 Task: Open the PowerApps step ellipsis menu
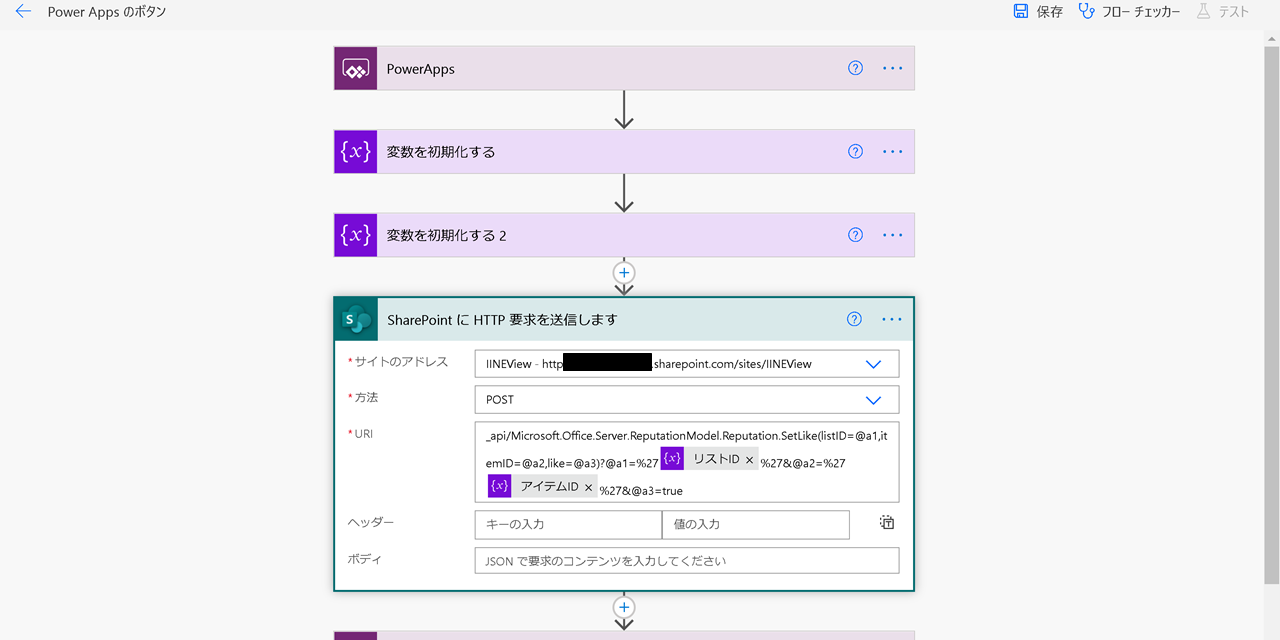coord(892,69)
